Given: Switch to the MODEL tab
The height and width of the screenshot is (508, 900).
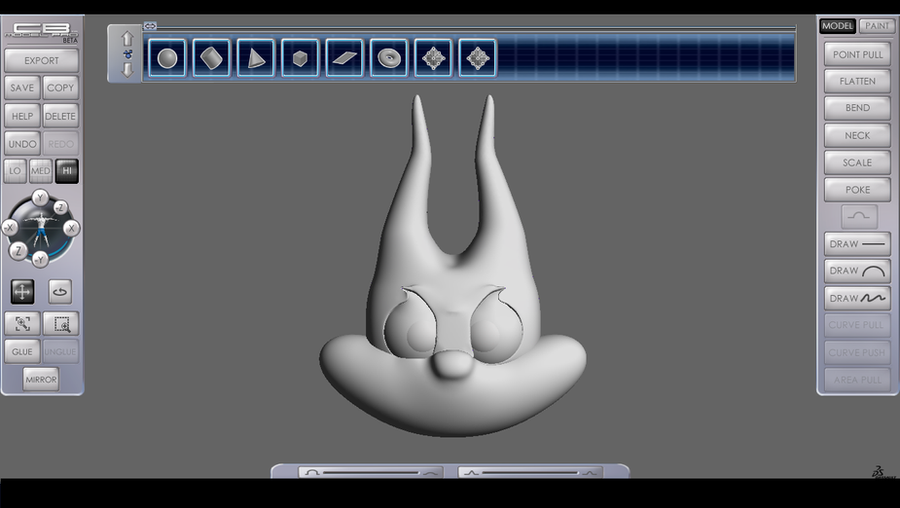Looking at the screenshot, I should coord(837,26).
